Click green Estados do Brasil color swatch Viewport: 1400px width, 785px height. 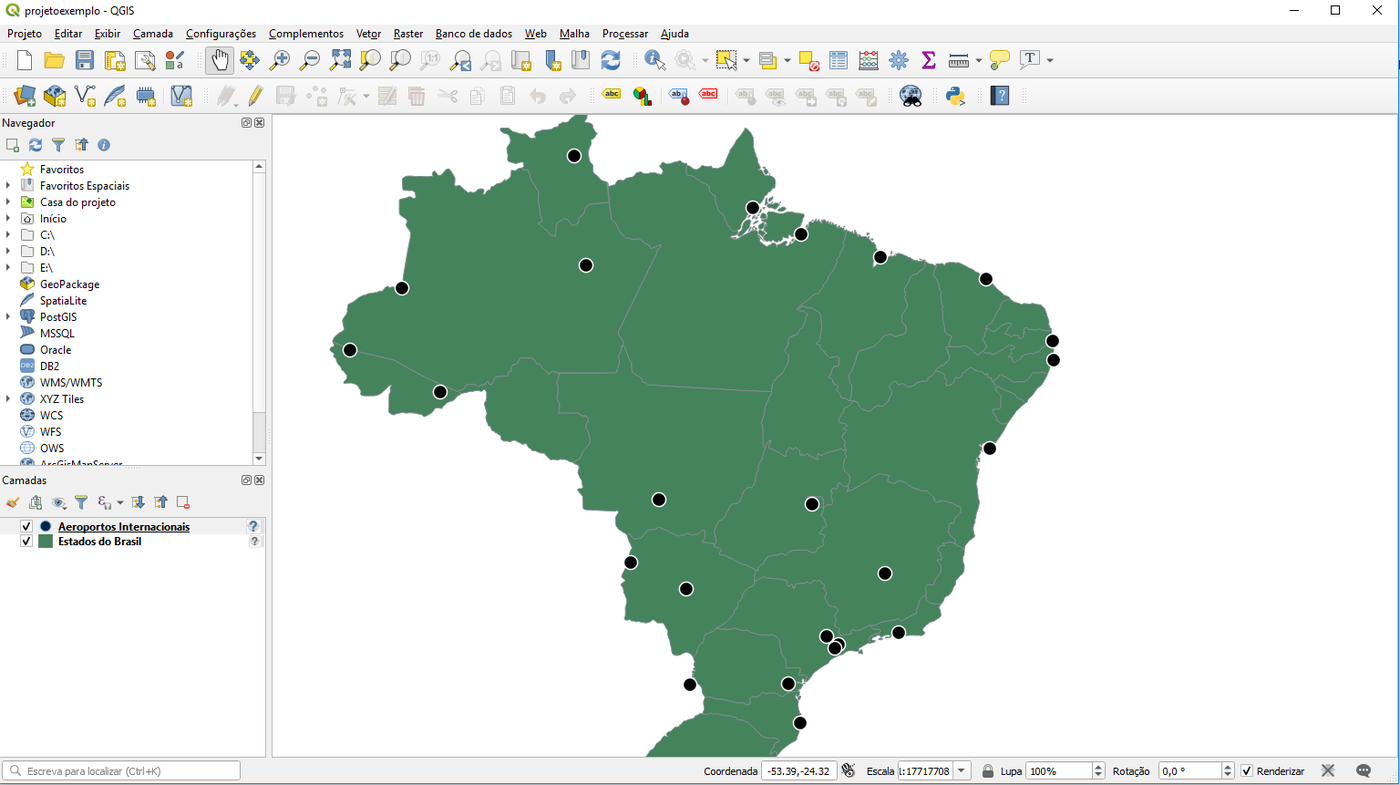pyautogui.click(x=45, y=541)
